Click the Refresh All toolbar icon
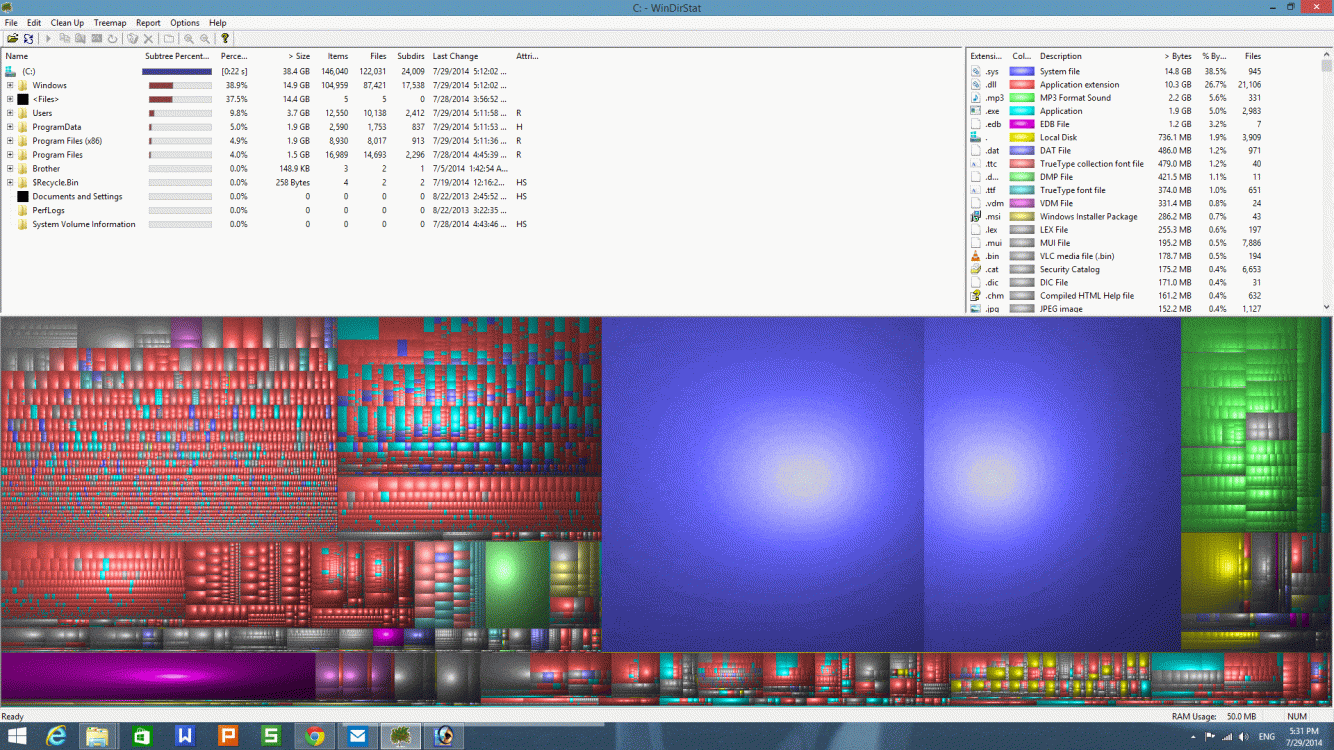Screen dimensions: 1334x750 click(x=29, y=38)
